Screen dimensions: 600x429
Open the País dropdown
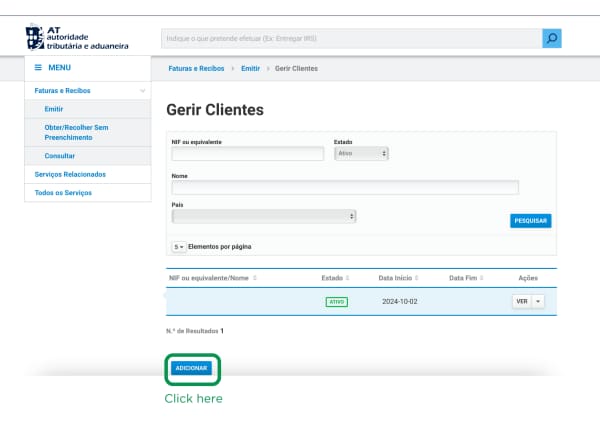click(x=264, y=216)
